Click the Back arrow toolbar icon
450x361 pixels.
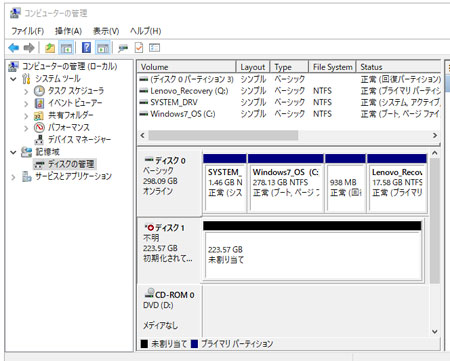pos(14,48)
